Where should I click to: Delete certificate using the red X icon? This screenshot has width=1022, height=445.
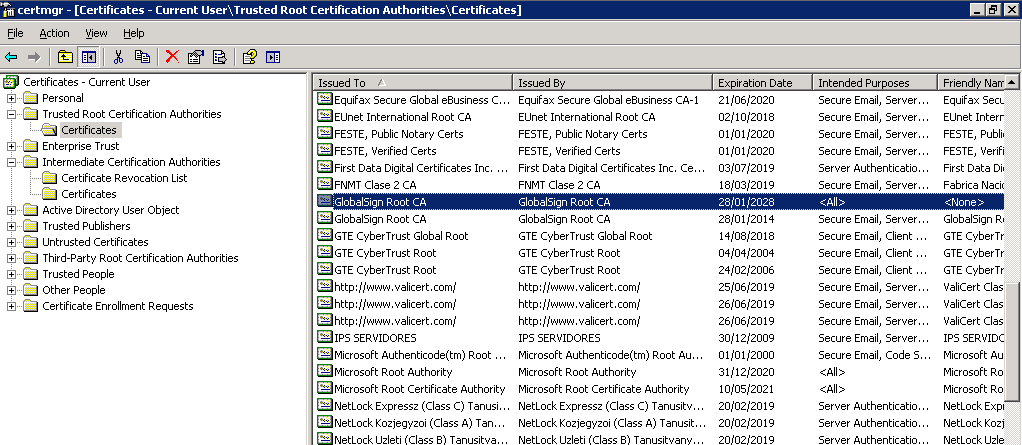click(x=172, y=57)
